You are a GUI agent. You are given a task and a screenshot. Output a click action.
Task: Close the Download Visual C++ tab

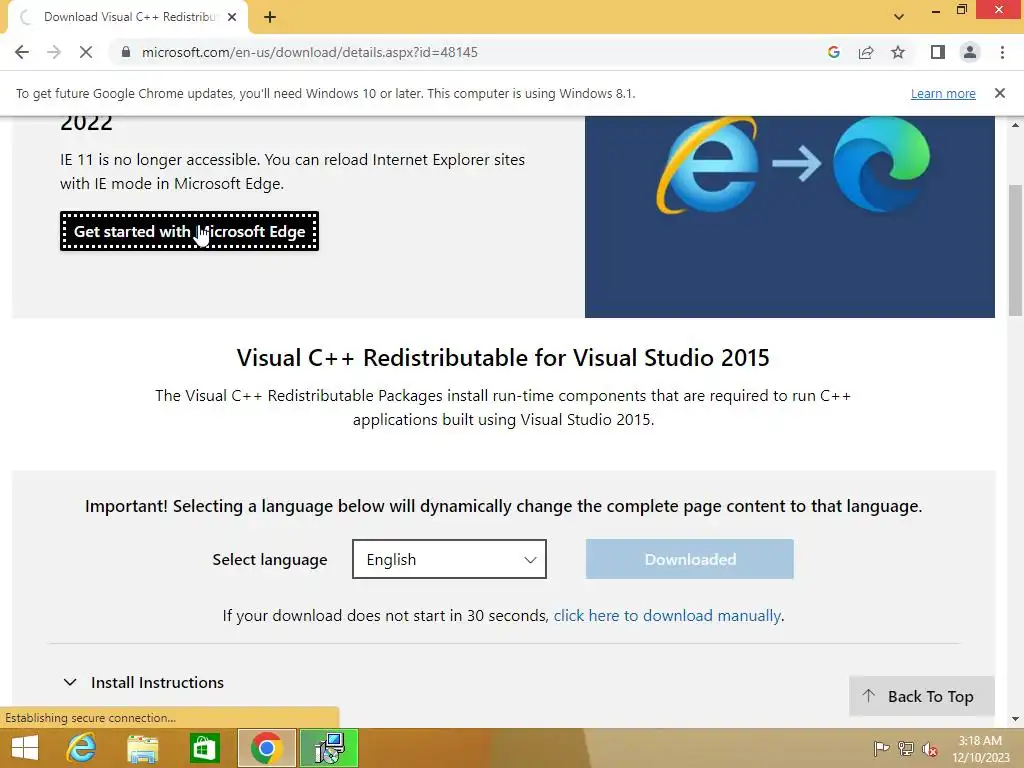pos(232,17)
